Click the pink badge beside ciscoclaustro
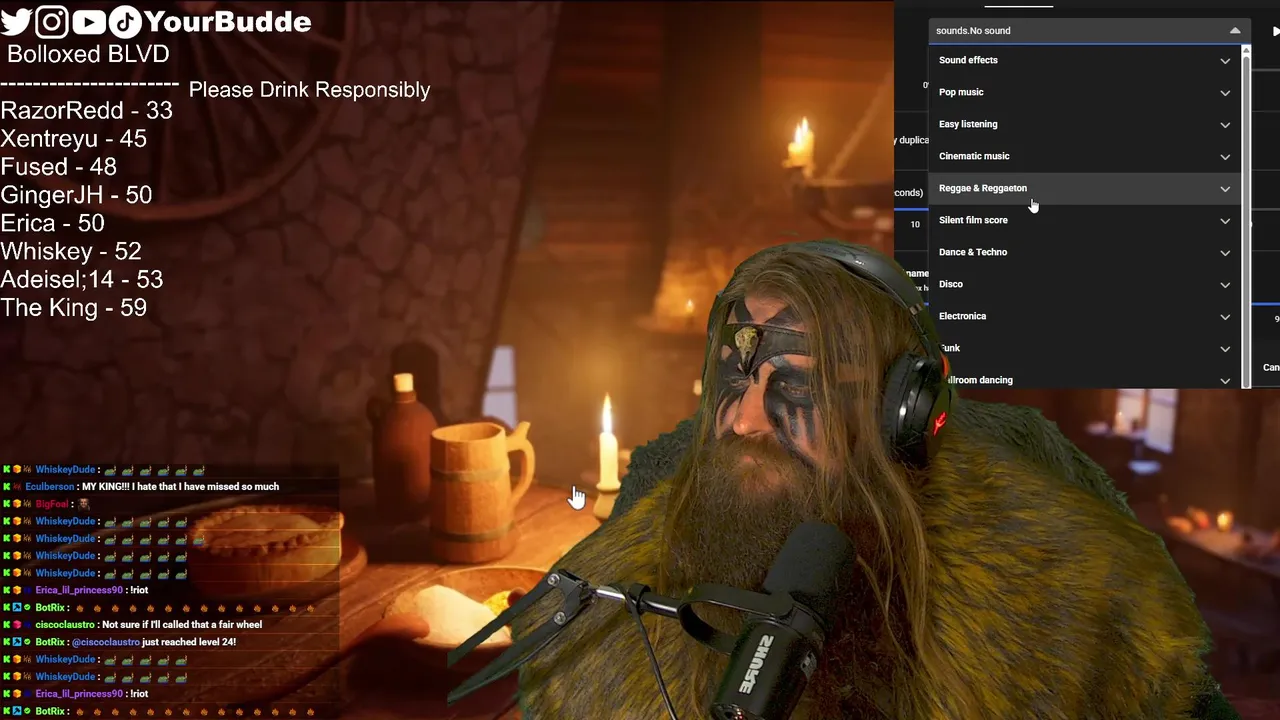The image size is (1280, 720). coord(17,625)
